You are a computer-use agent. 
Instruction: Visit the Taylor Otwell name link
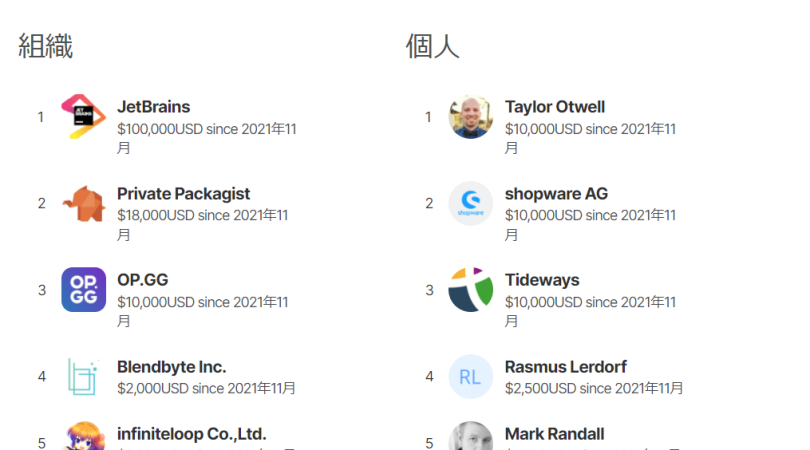(x=555, y=107)
